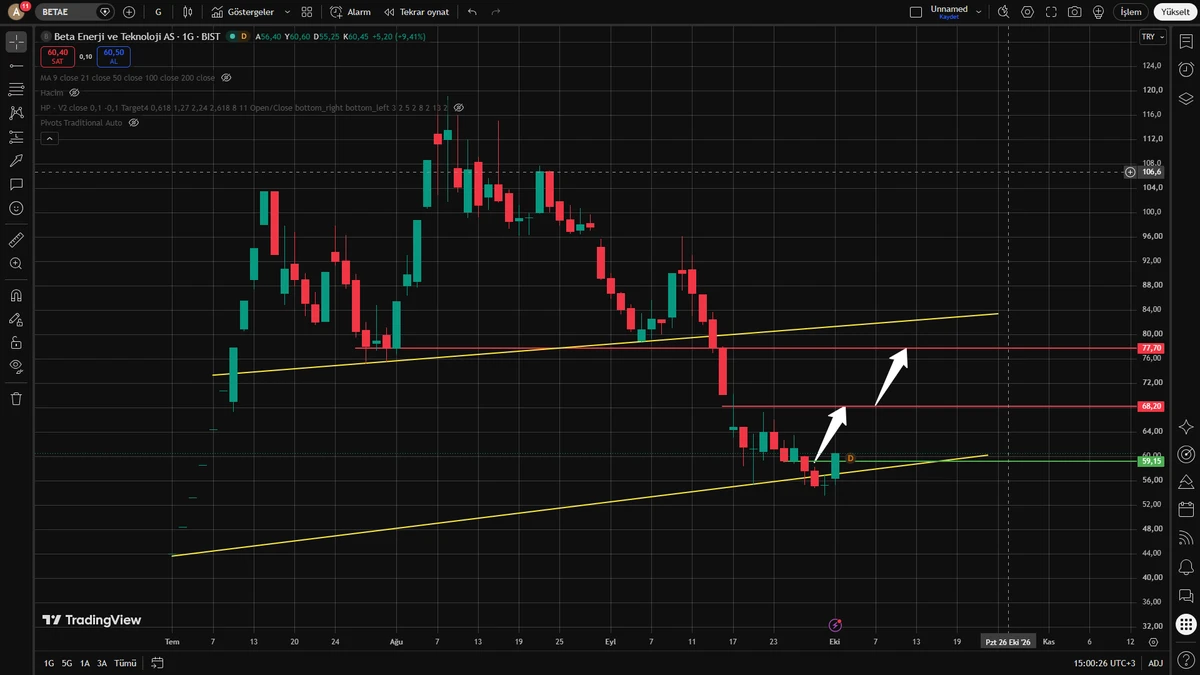Open the alerts panel in right sidebar
The width and height of the screenshot is (1200, 675).
1186,69
